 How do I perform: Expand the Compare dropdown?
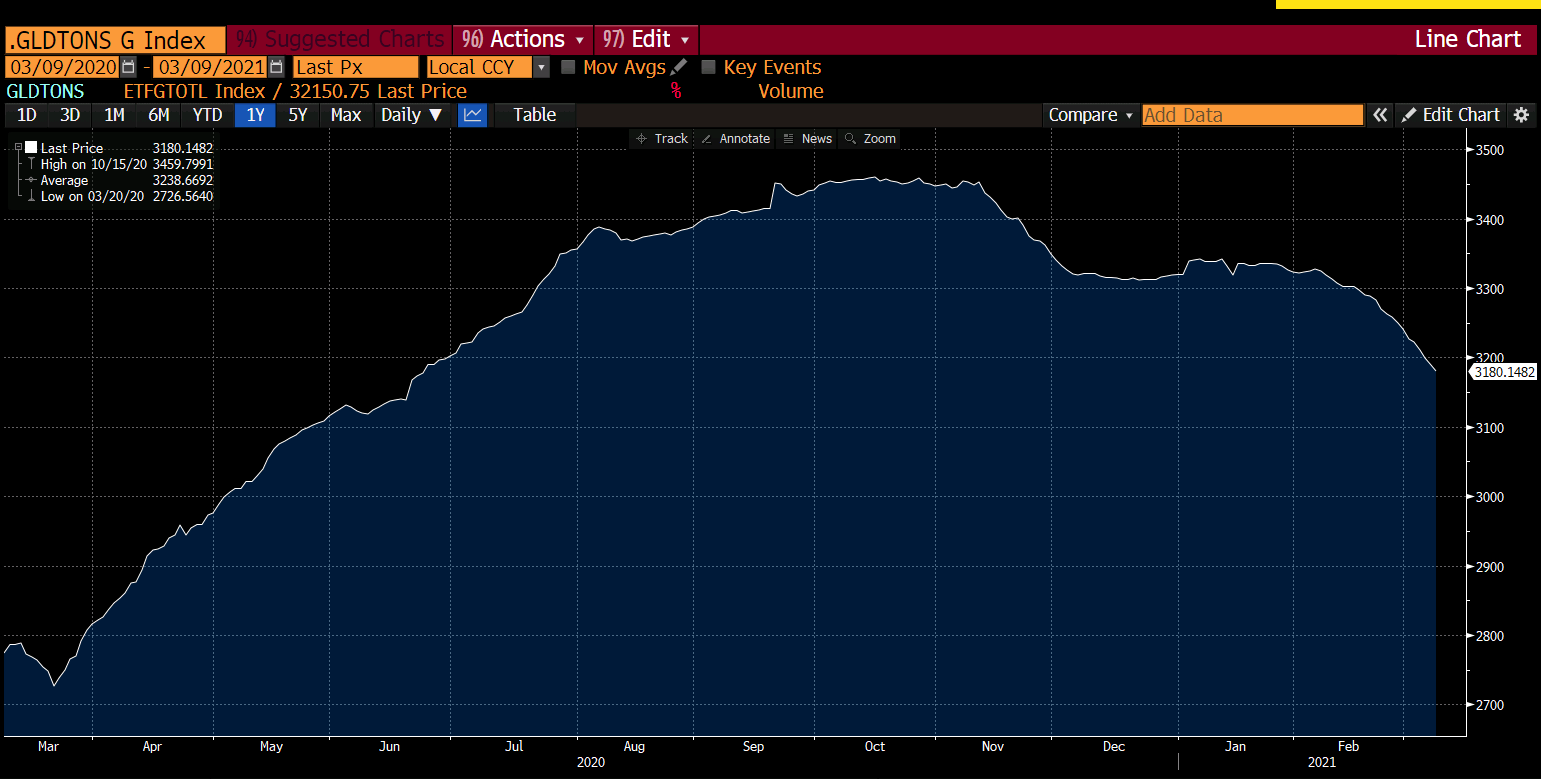point(1090,115)
